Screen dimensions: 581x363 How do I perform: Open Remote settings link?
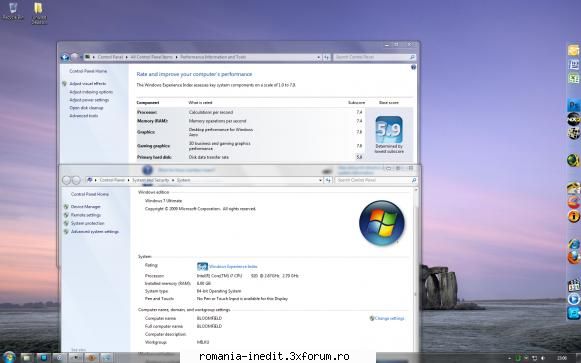click(86, 215)
